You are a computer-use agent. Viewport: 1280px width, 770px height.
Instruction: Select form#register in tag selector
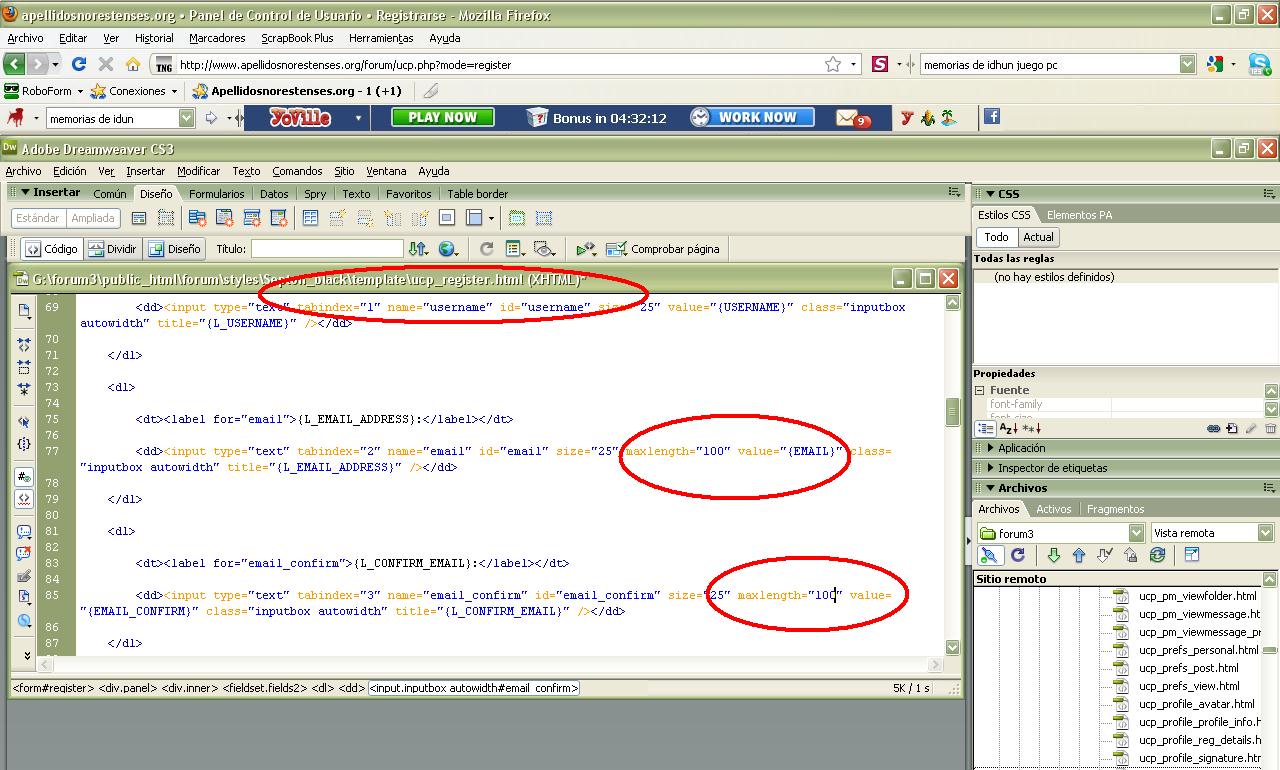(52, 688)
